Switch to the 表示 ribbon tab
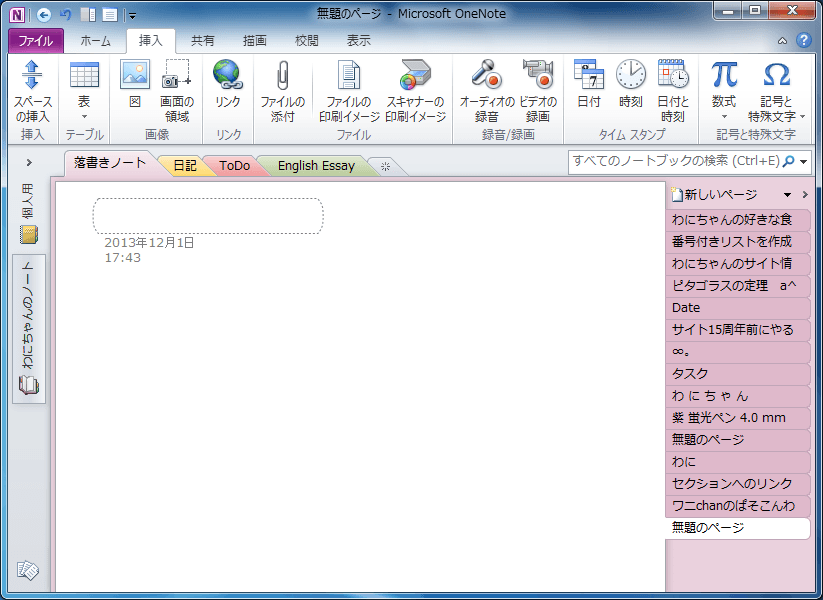 [x=358, y=40]
